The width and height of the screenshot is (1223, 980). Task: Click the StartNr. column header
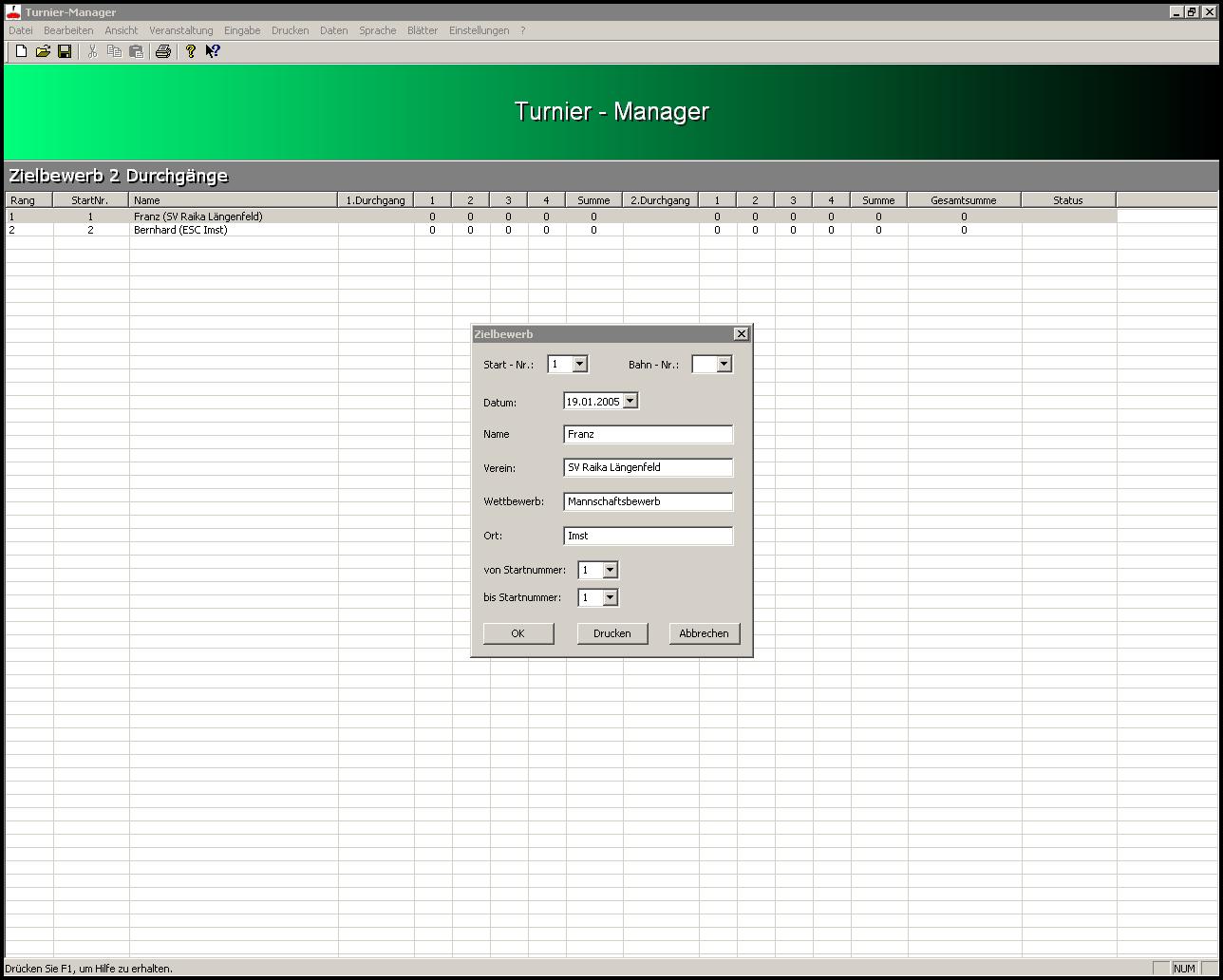click(x=90, y=200)
